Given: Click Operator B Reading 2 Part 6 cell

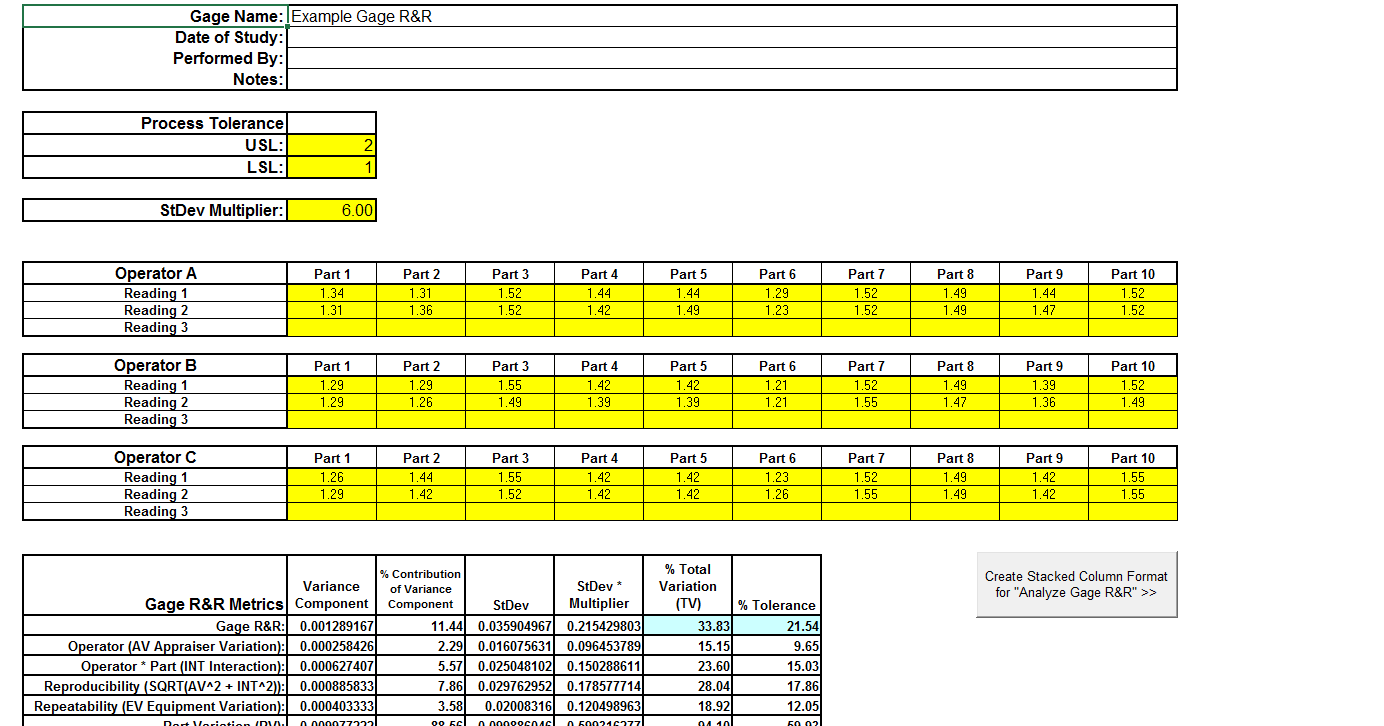Looking at the screenshot, I should [x=777, y=402].
